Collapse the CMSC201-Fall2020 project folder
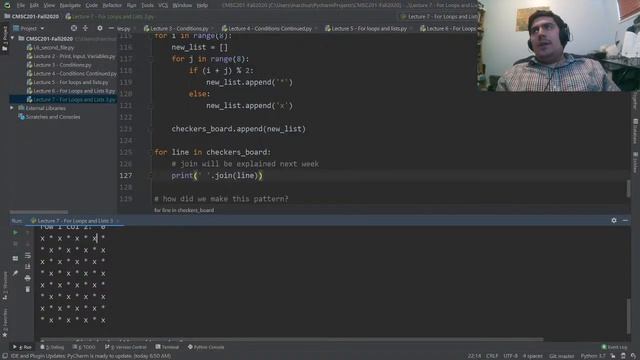The height and width of the screenshot is (360, 640). point(12,38)
